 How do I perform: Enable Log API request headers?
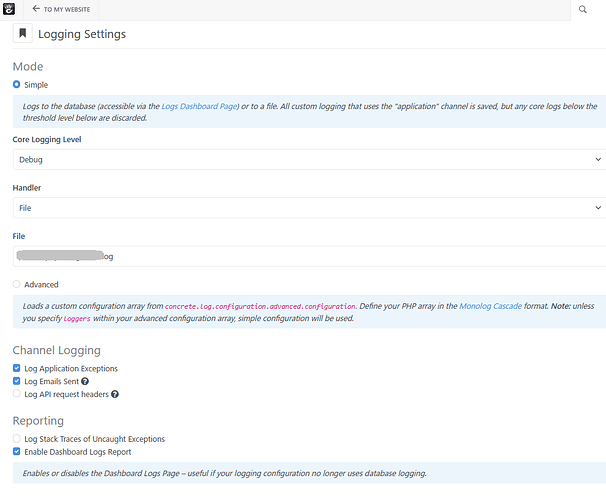click(17, 394)
